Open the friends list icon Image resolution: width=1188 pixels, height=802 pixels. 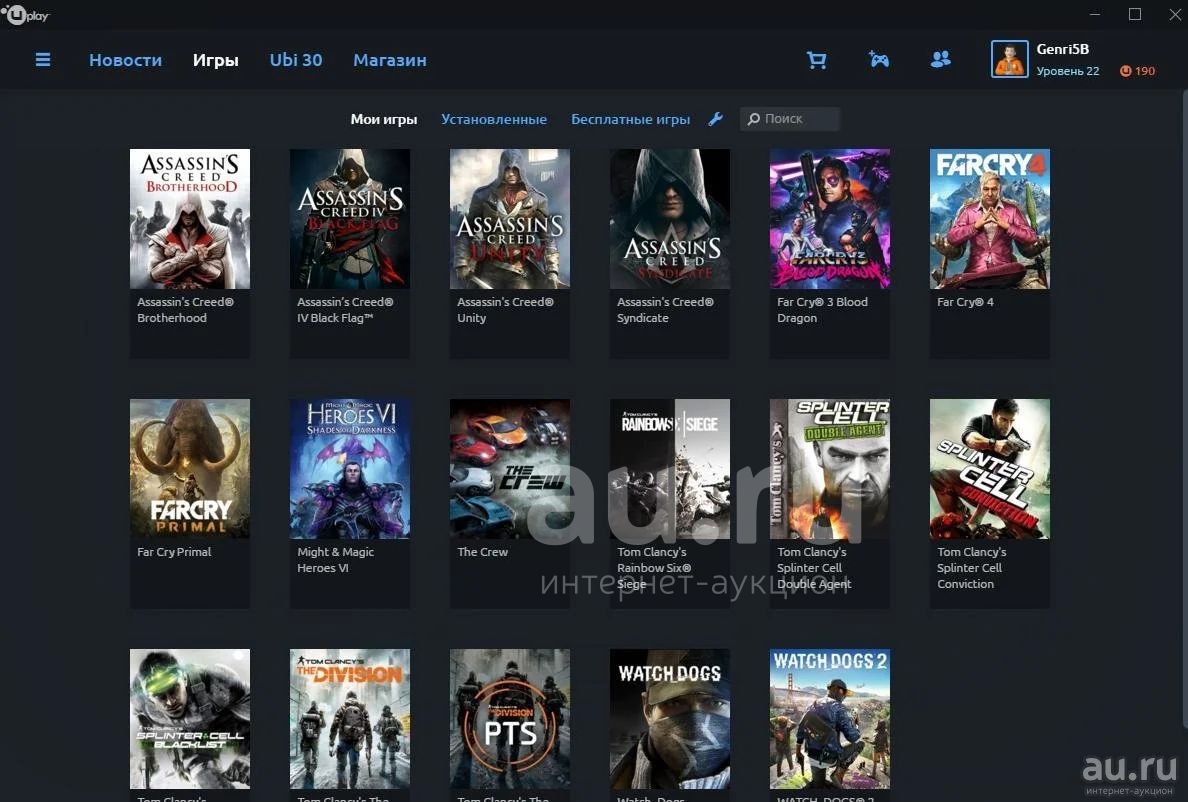point(940,59)
